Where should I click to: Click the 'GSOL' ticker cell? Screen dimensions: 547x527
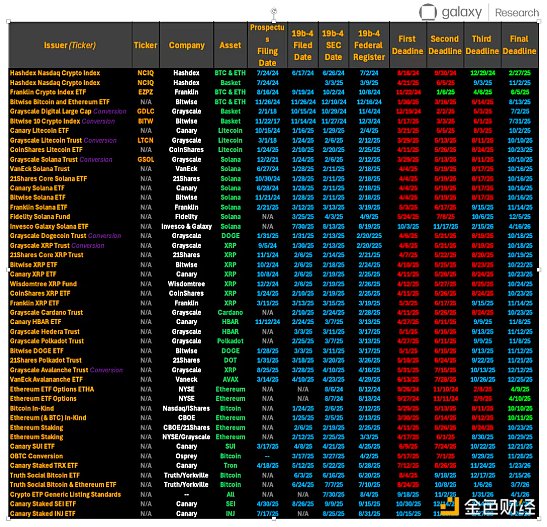145,159
